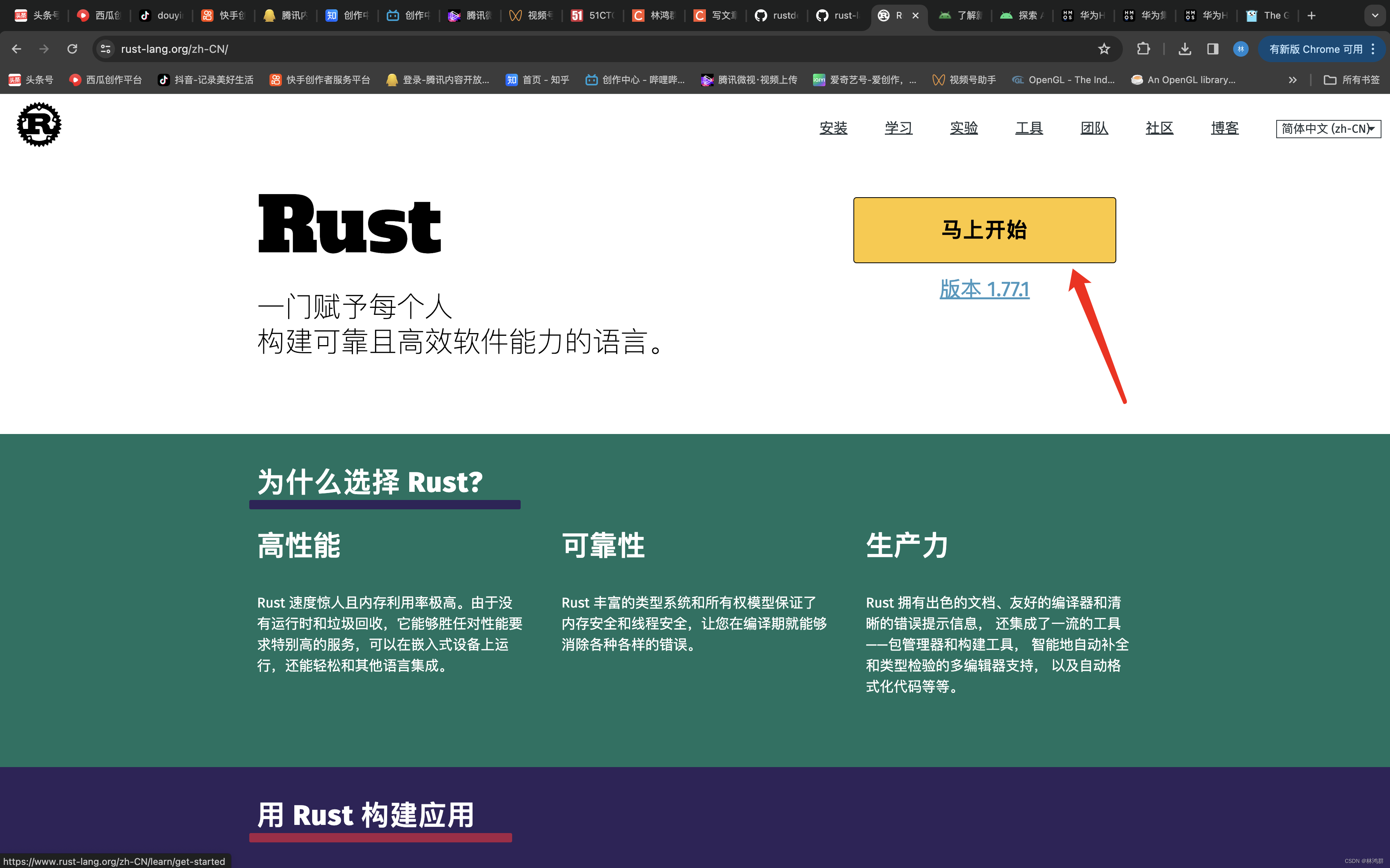
Task: Open the 快手创作者服务平台 bookmark
Action: click(320, 80)
